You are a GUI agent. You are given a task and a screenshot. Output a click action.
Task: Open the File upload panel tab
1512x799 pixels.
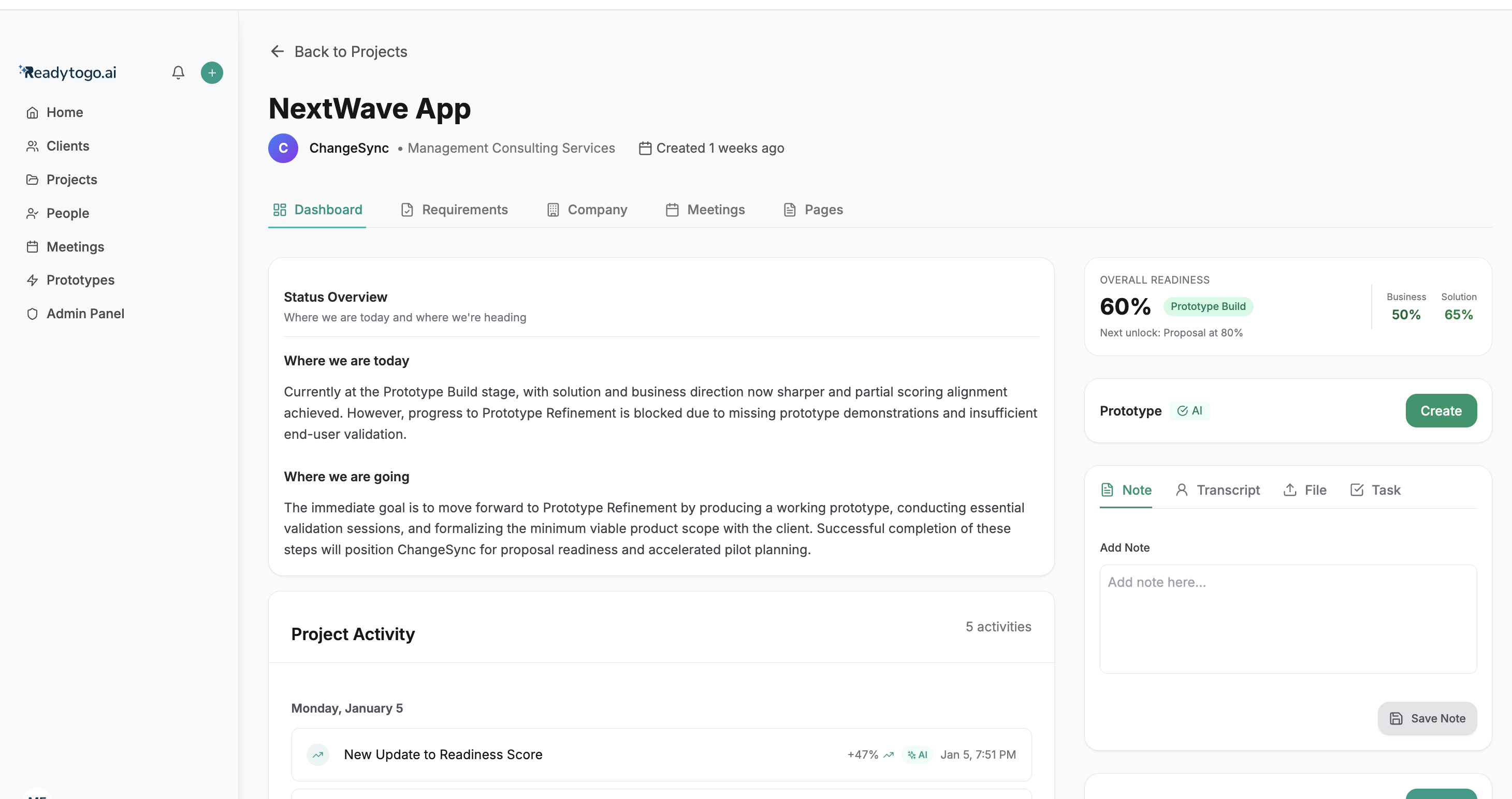click(1304, 490)
